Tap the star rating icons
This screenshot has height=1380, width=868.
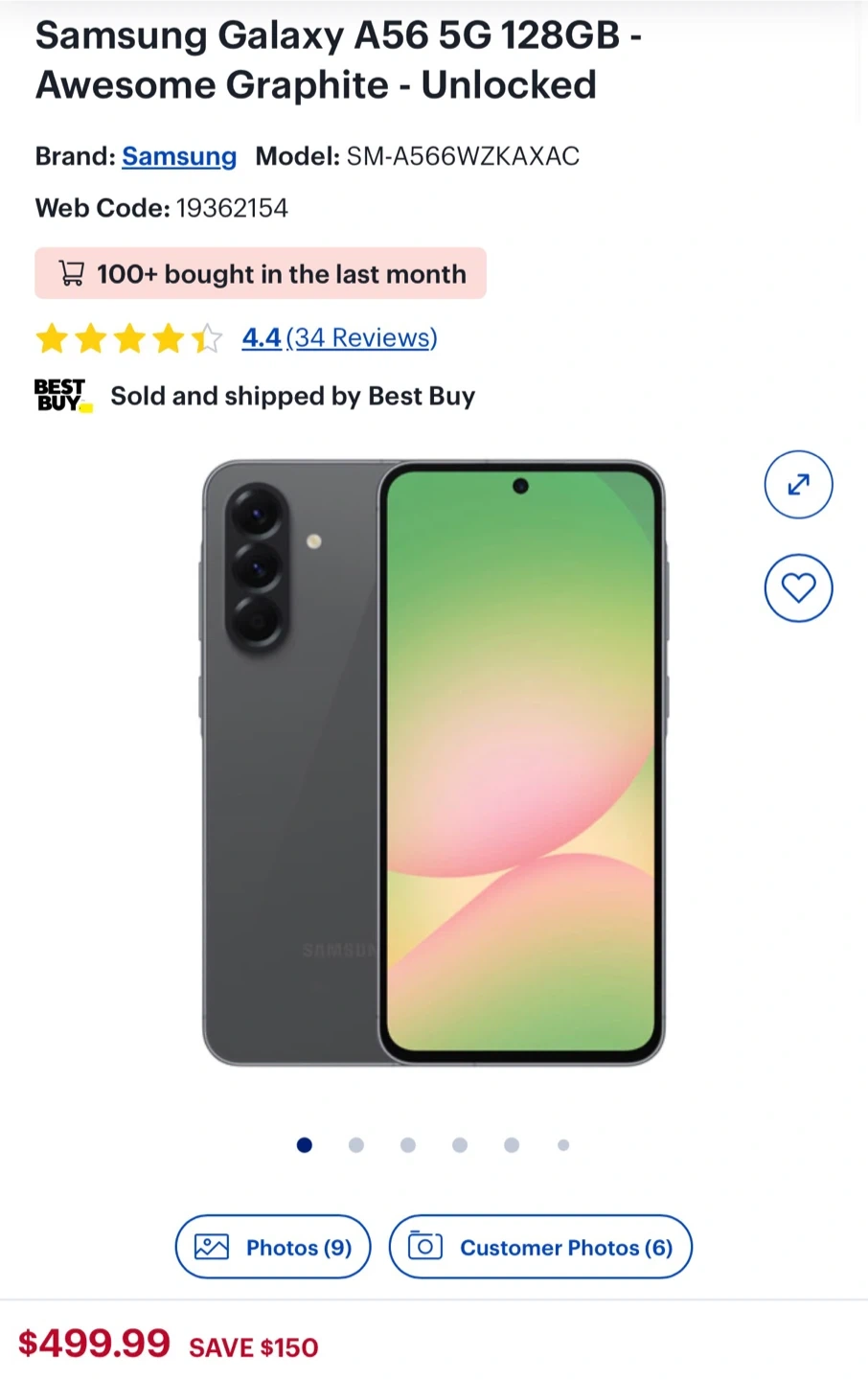128,338
